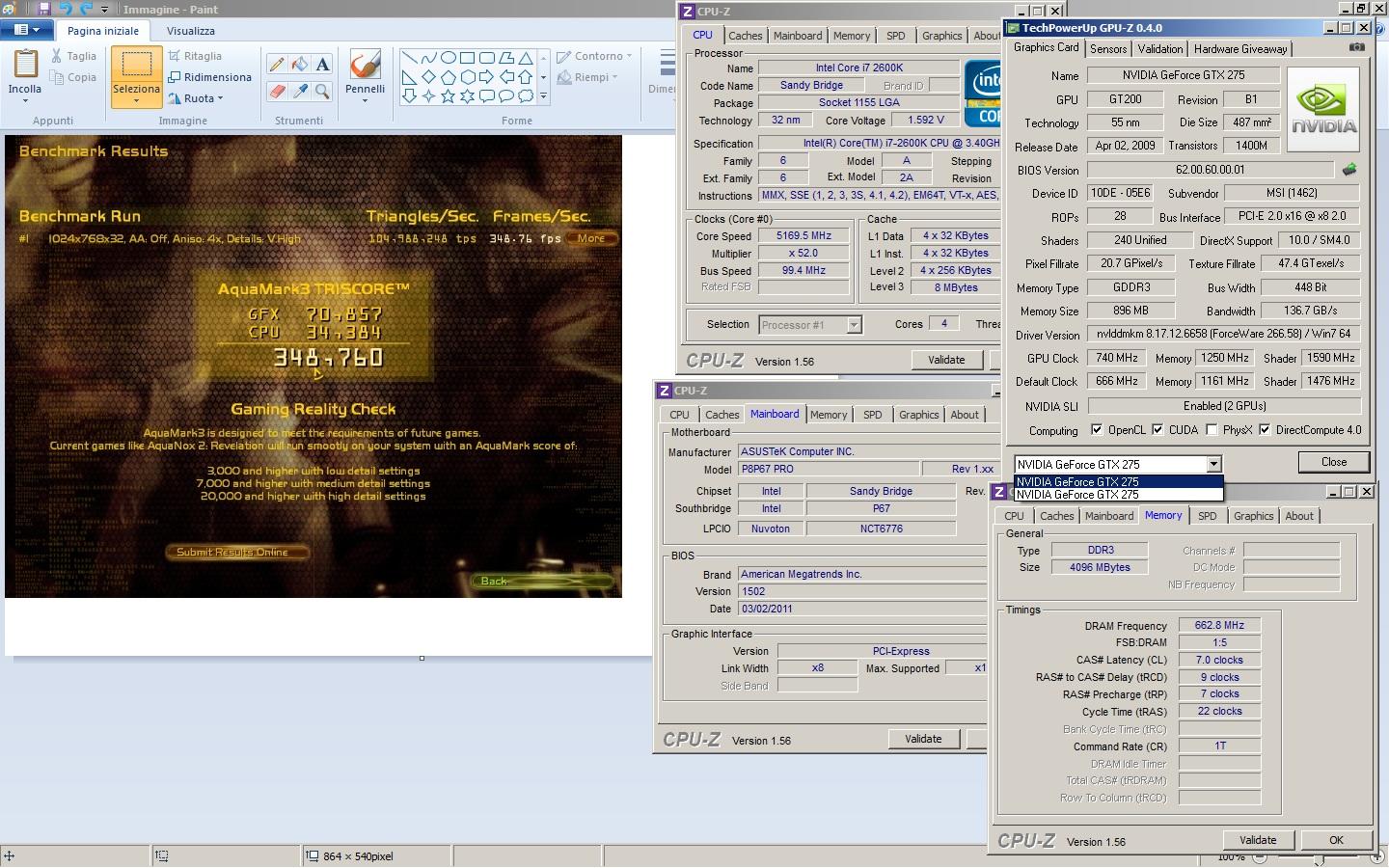Open the blue Paint application menu button

[26, 30]
